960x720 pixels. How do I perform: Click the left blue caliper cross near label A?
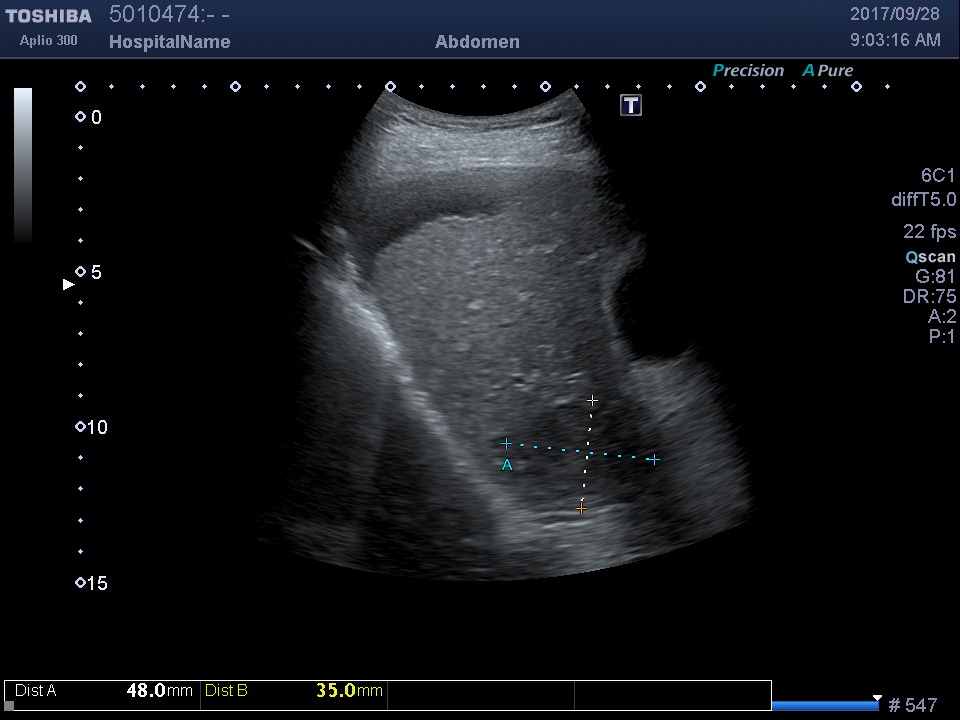pos(506,443)
